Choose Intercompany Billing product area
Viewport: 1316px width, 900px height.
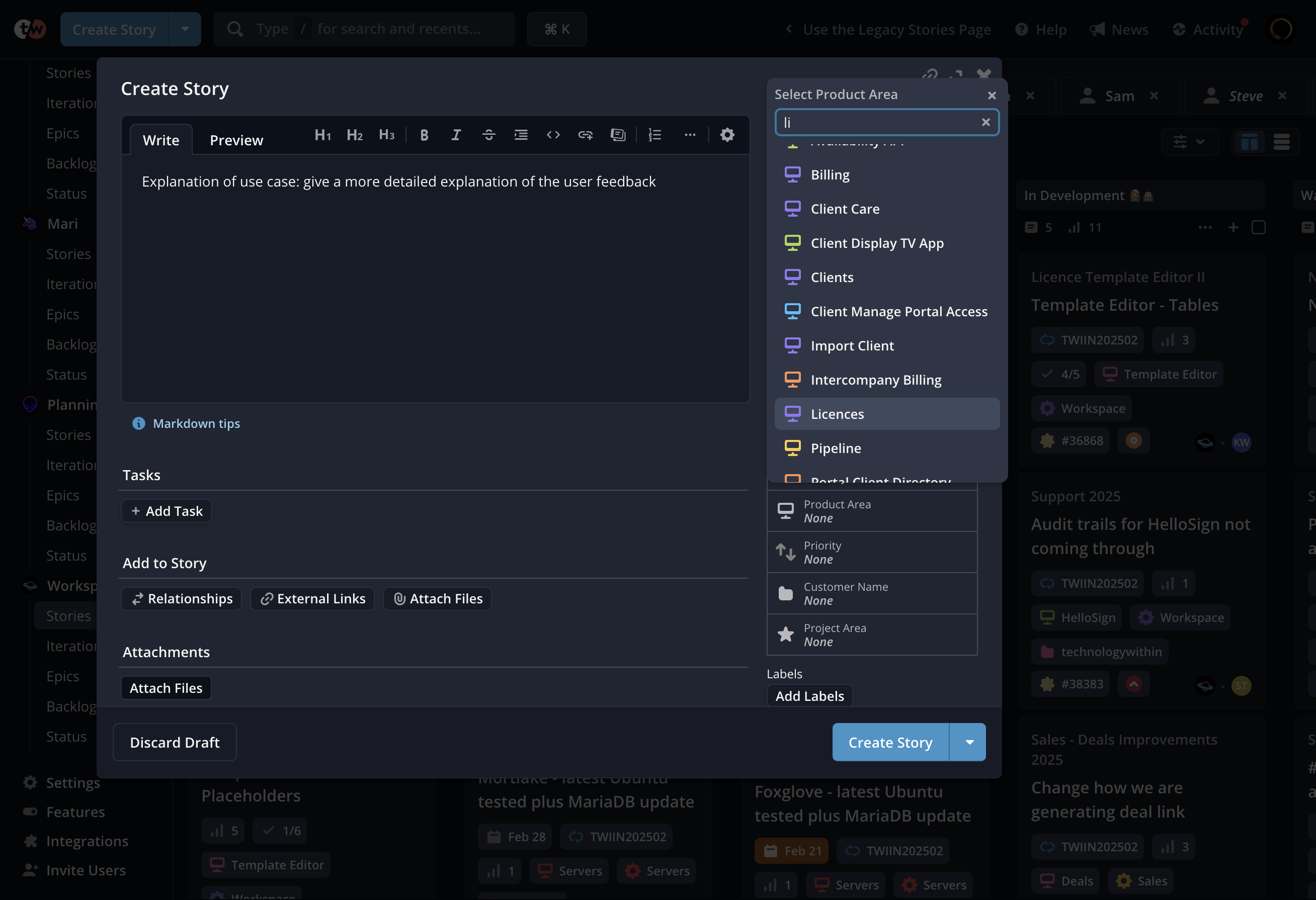(x=887, y=380)
